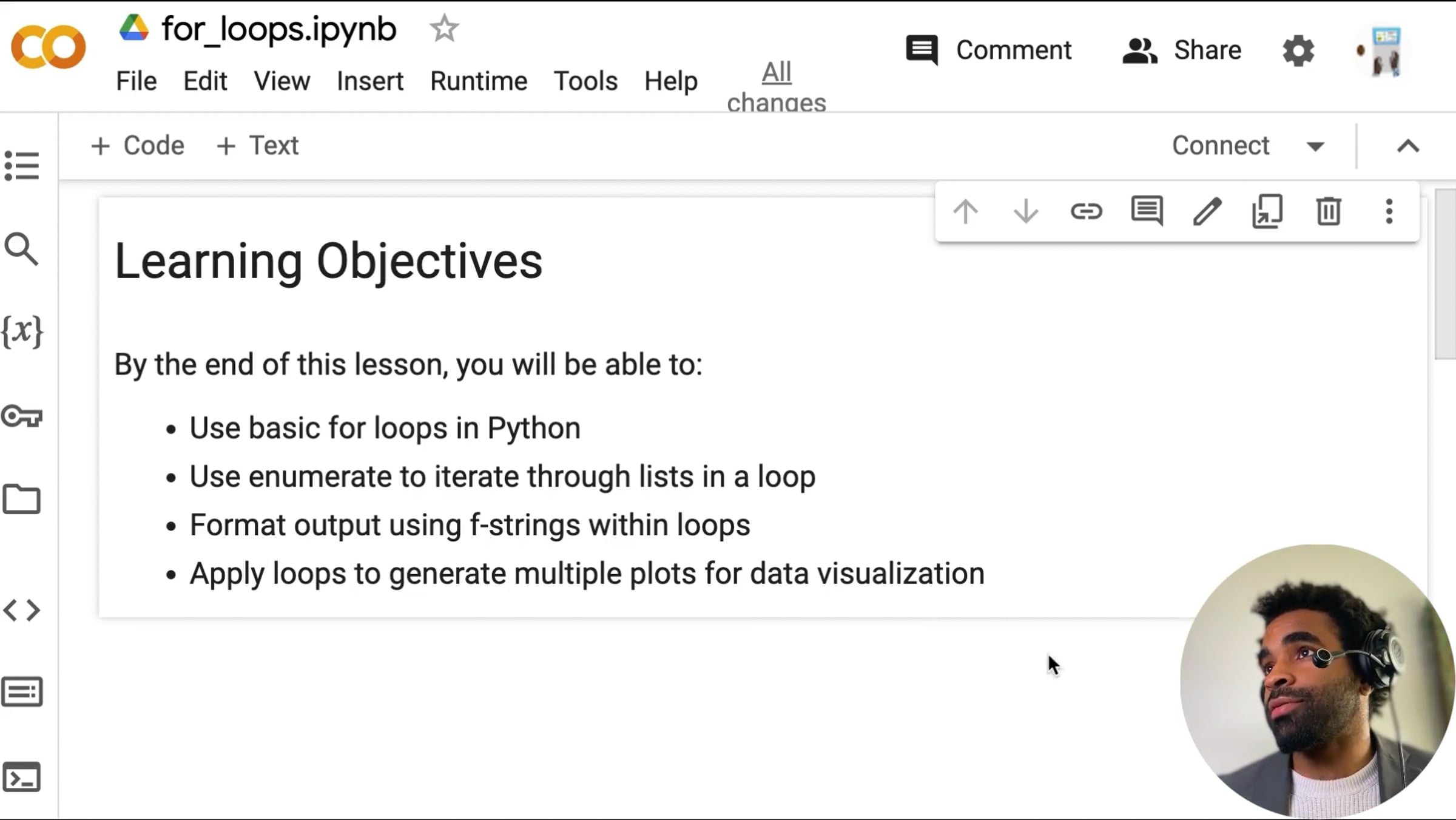Image resolution: width=1456 pixels, height=820 pixels.
Task: Star the for_loops.ipynb notebook
Action: coord(445,28)
